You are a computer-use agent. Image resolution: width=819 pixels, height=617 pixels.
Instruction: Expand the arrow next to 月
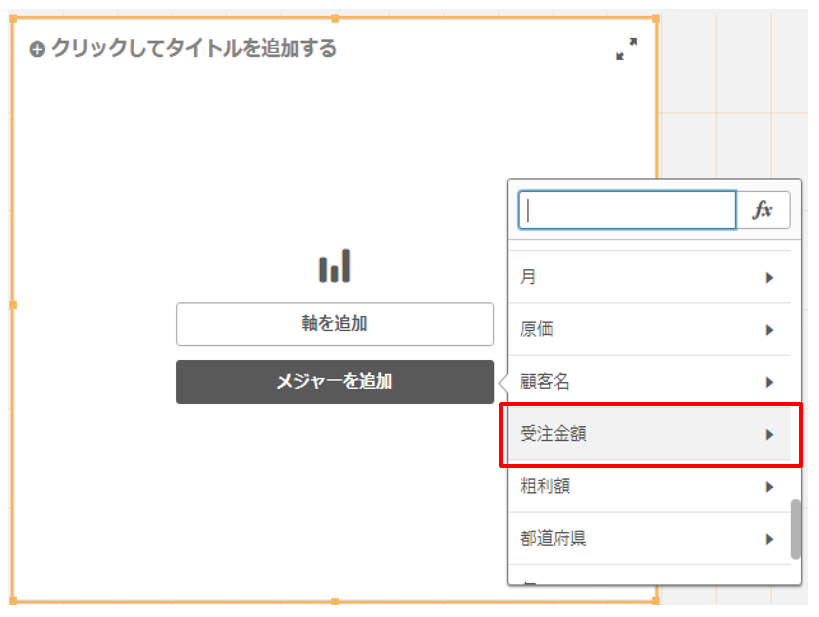click(769, 278)
